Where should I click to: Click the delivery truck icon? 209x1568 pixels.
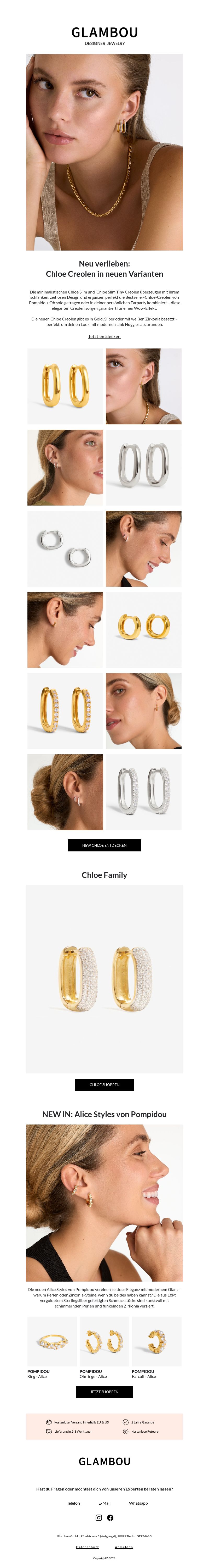[49, 1431]
